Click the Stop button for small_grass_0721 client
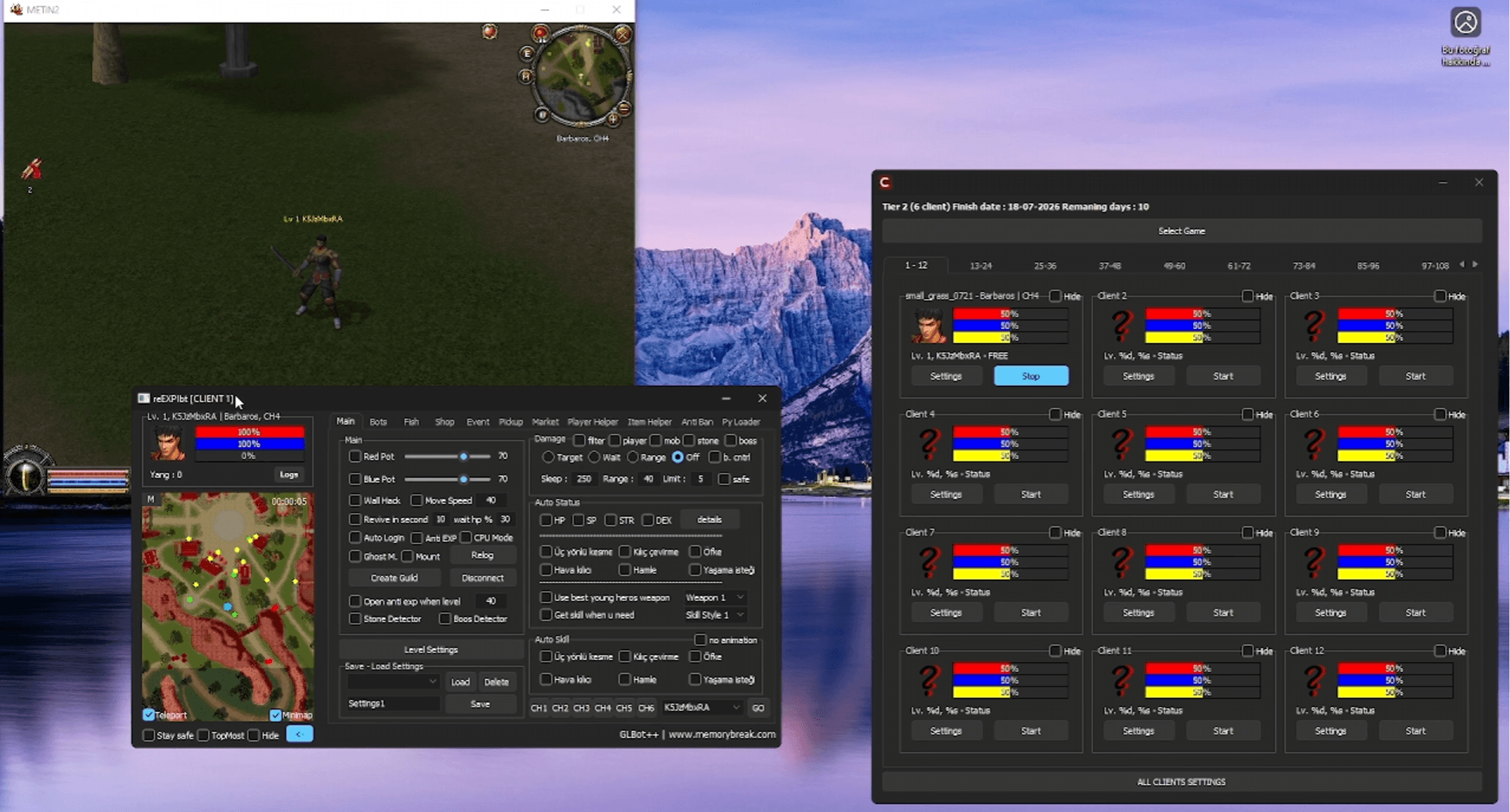 (x=1031, y=376)
